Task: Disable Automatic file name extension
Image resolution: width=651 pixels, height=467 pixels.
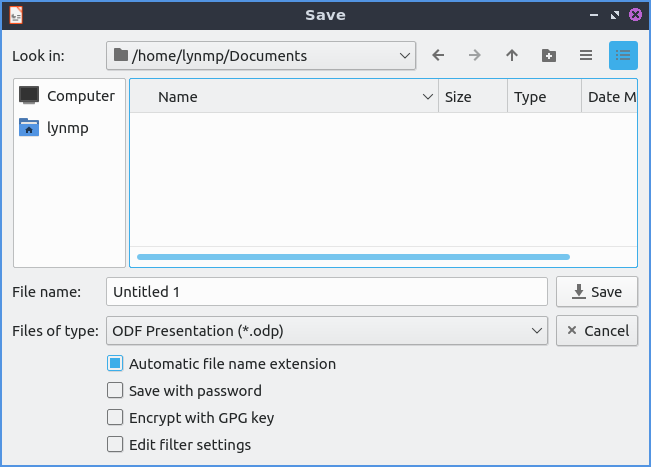Action: [115, 364]
